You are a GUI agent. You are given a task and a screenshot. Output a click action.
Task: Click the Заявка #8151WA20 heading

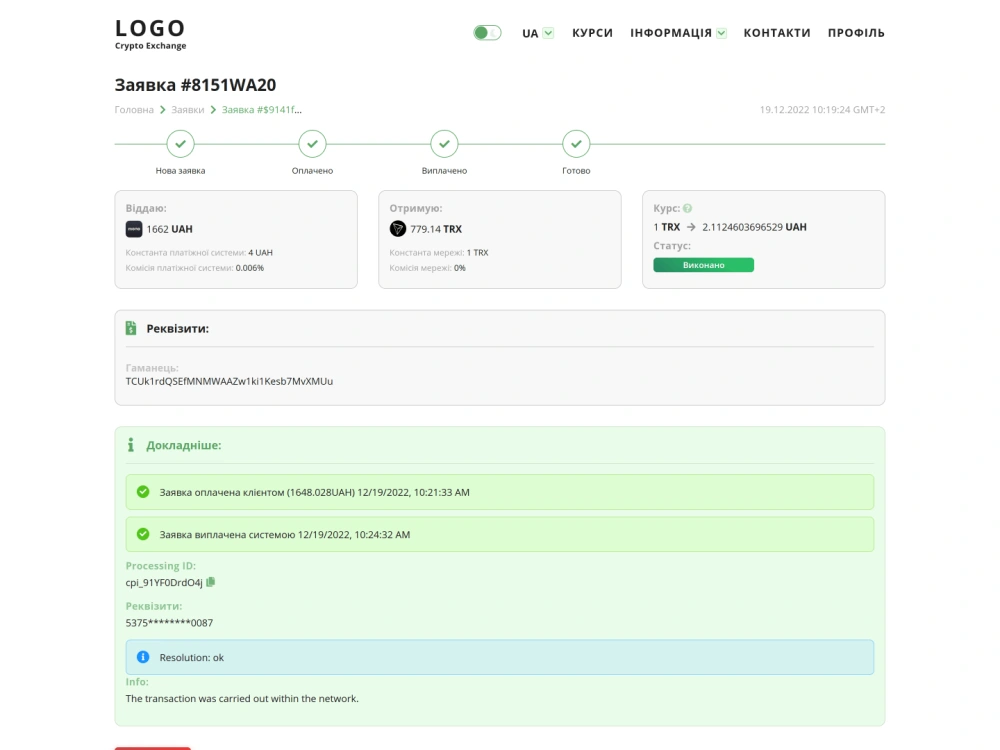[195, 85]
